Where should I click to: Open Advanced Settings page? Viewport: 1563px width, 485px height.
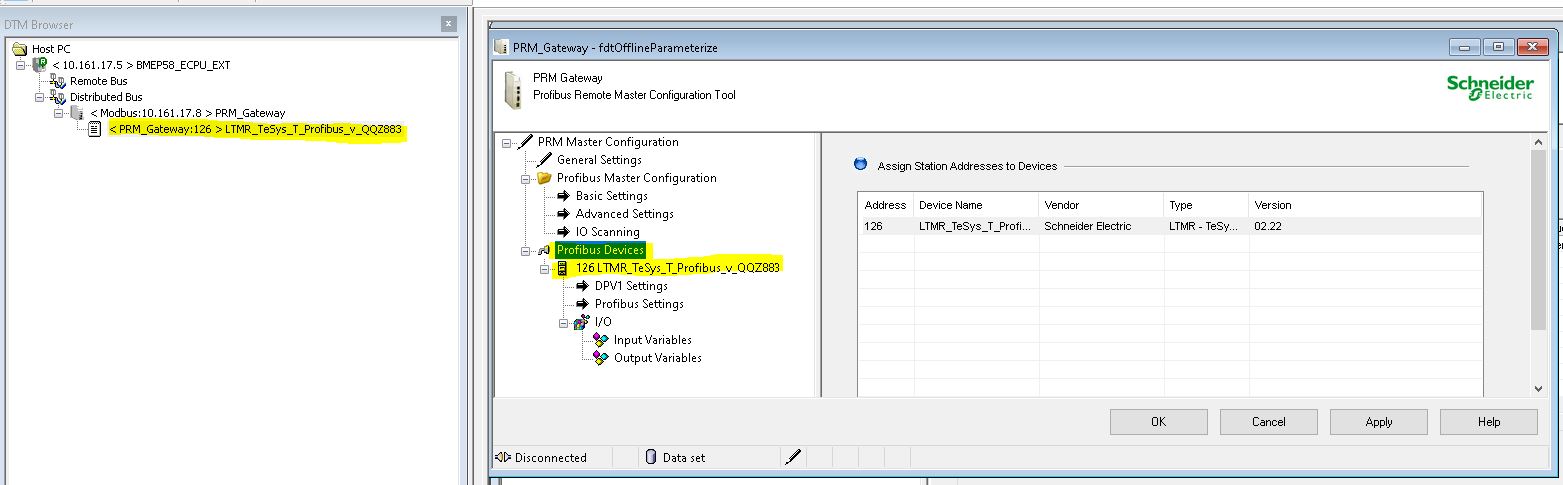point(624,214)
